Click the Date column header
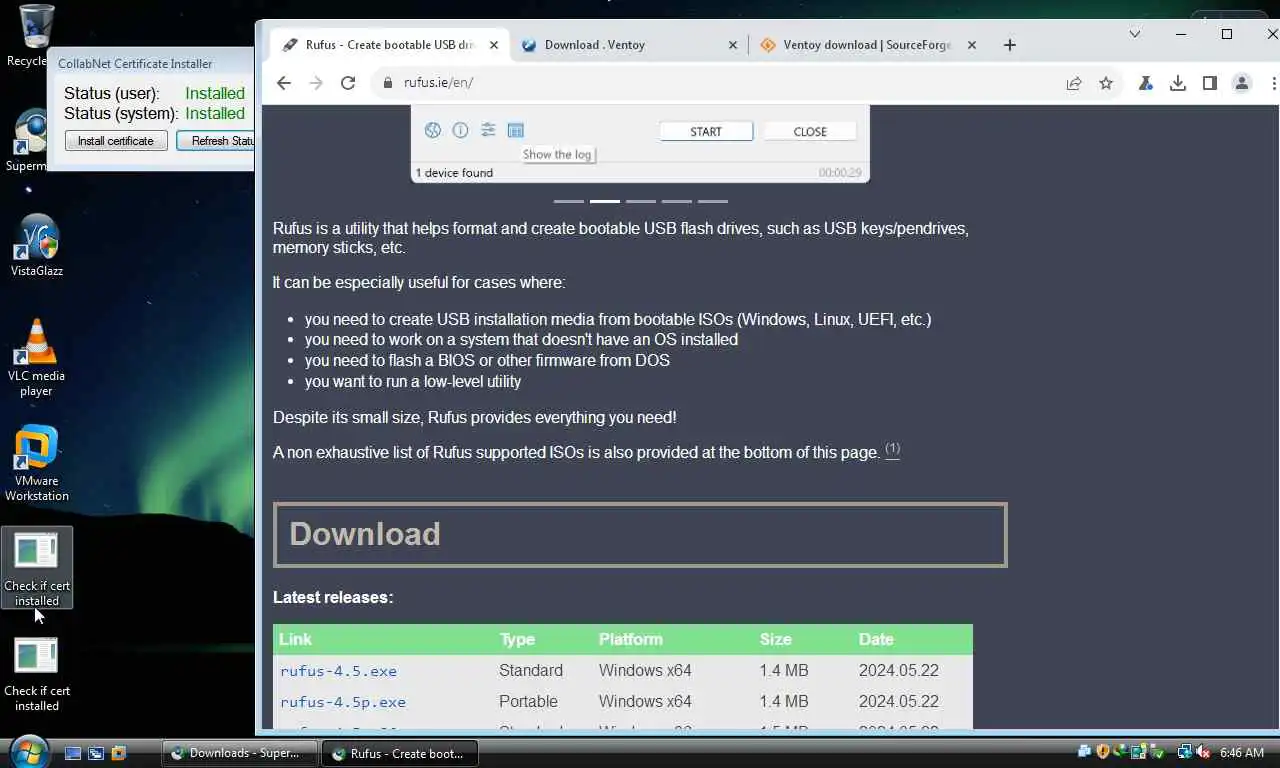This screenshot has height=768, width=1280. click(x=876, y=639)
